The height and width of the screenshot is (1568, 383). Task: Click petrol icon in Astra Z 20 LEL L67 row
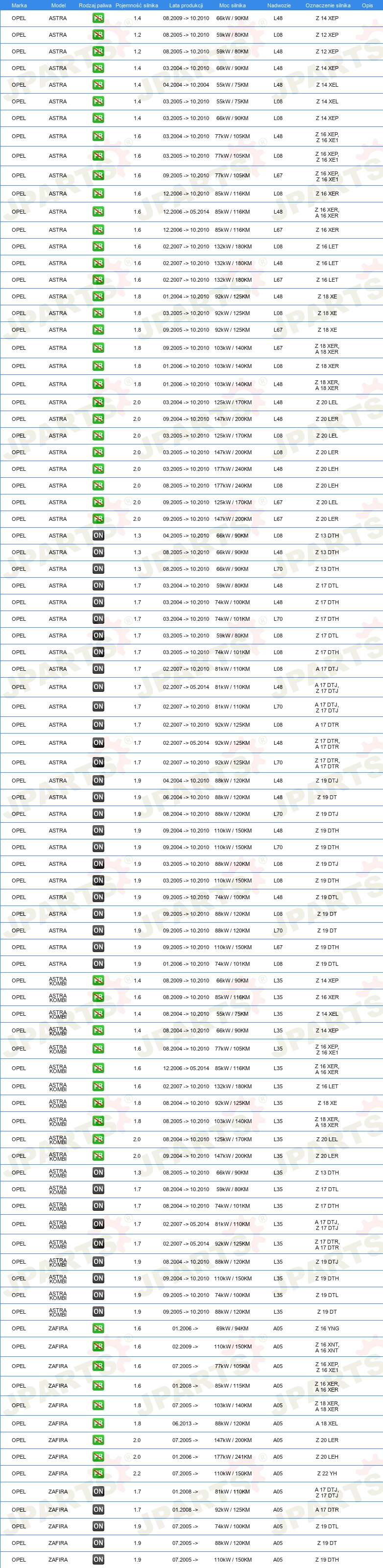point(98,502)
